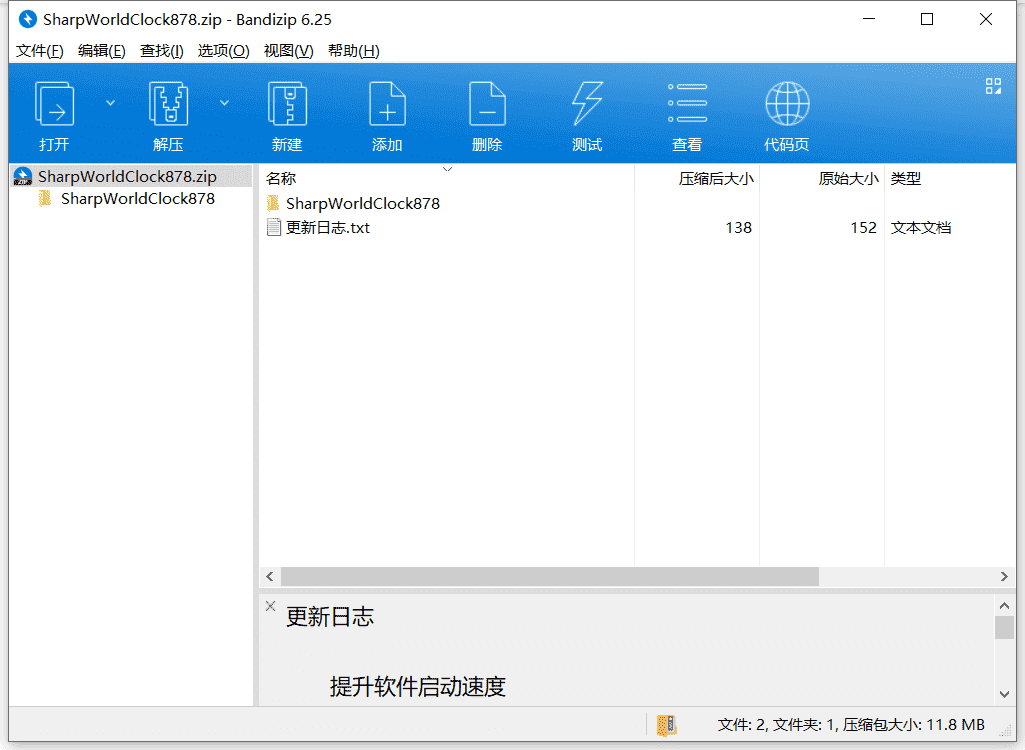Open the 文件(F) menu
Viewport: 1025px width, 750px height.
pos(40,51)
